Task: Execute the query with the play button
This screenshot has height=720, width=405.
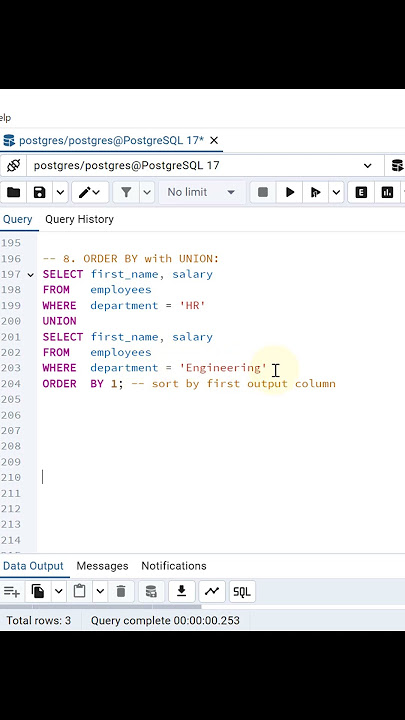Action: [x=290, y=192]
